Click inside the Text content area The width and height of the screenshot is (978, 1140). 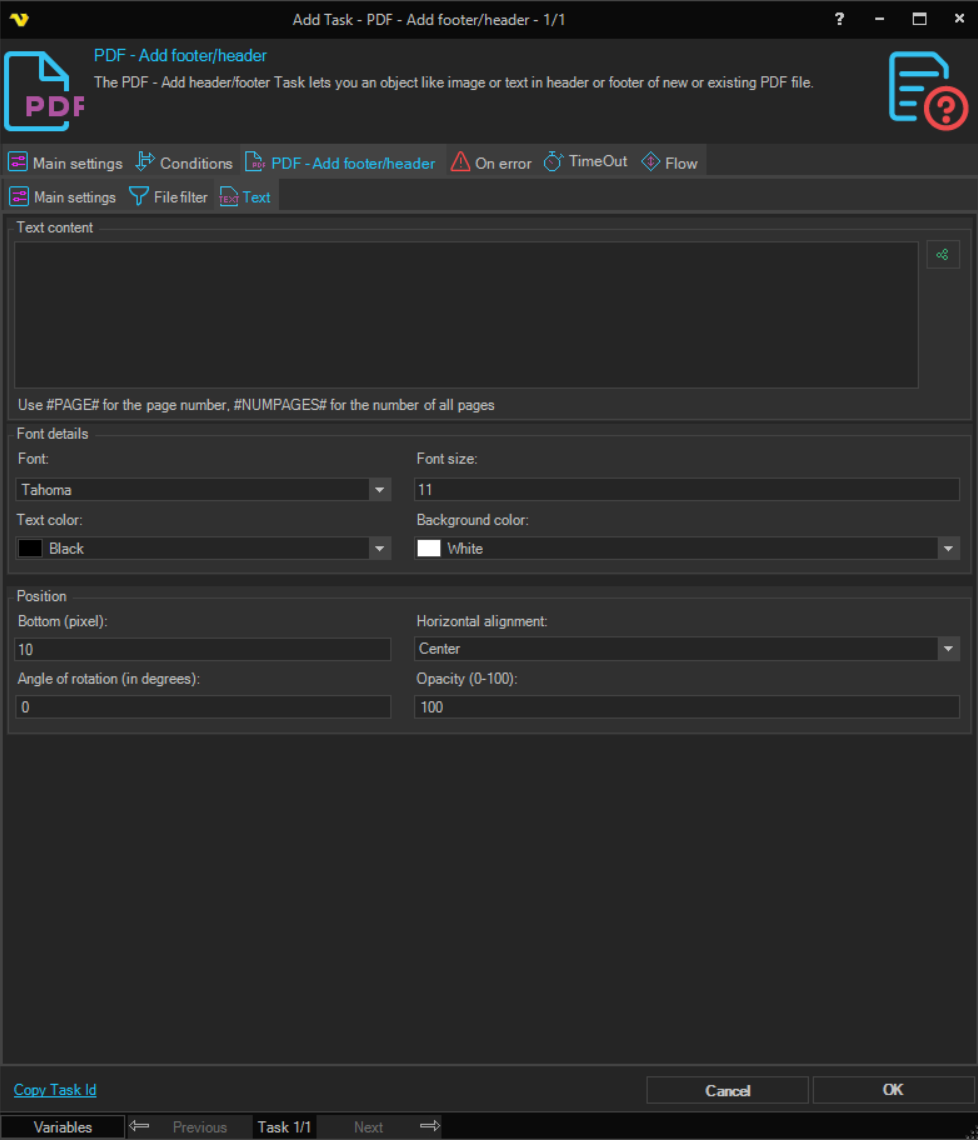(466, 315)
